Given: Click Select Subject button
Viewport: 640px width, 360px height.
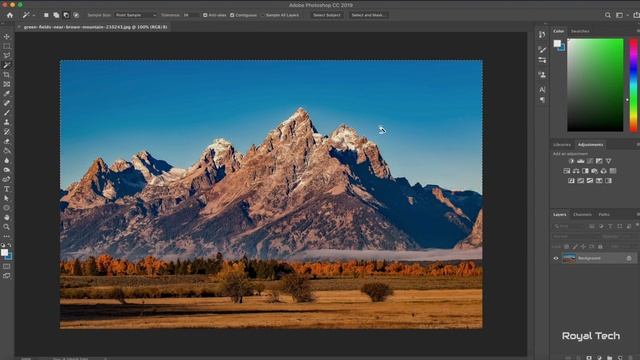Looking at the screenshot, I should [327, 15].
